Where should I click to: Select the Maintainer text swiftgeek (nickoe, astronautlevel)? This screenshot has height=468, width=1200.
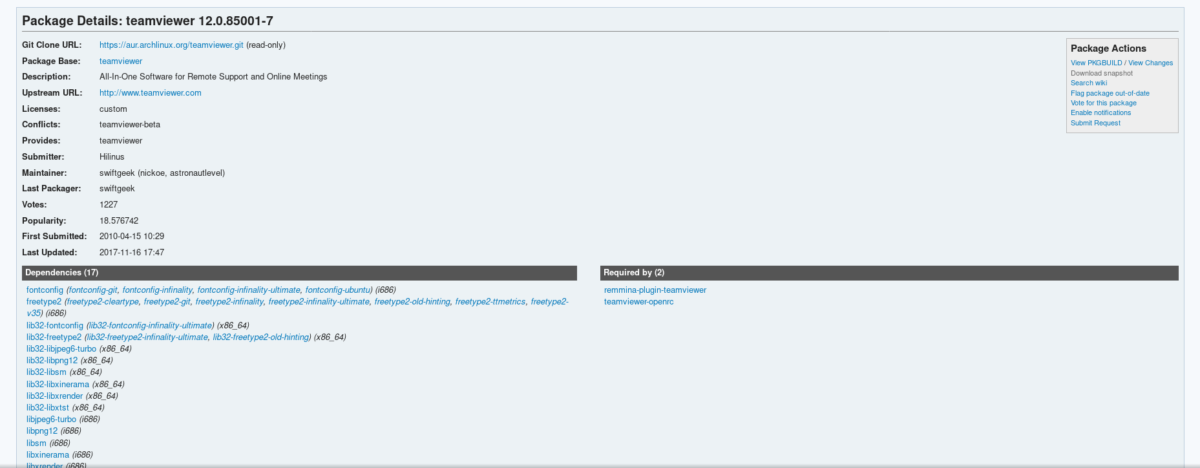click(x=162, y=173)
